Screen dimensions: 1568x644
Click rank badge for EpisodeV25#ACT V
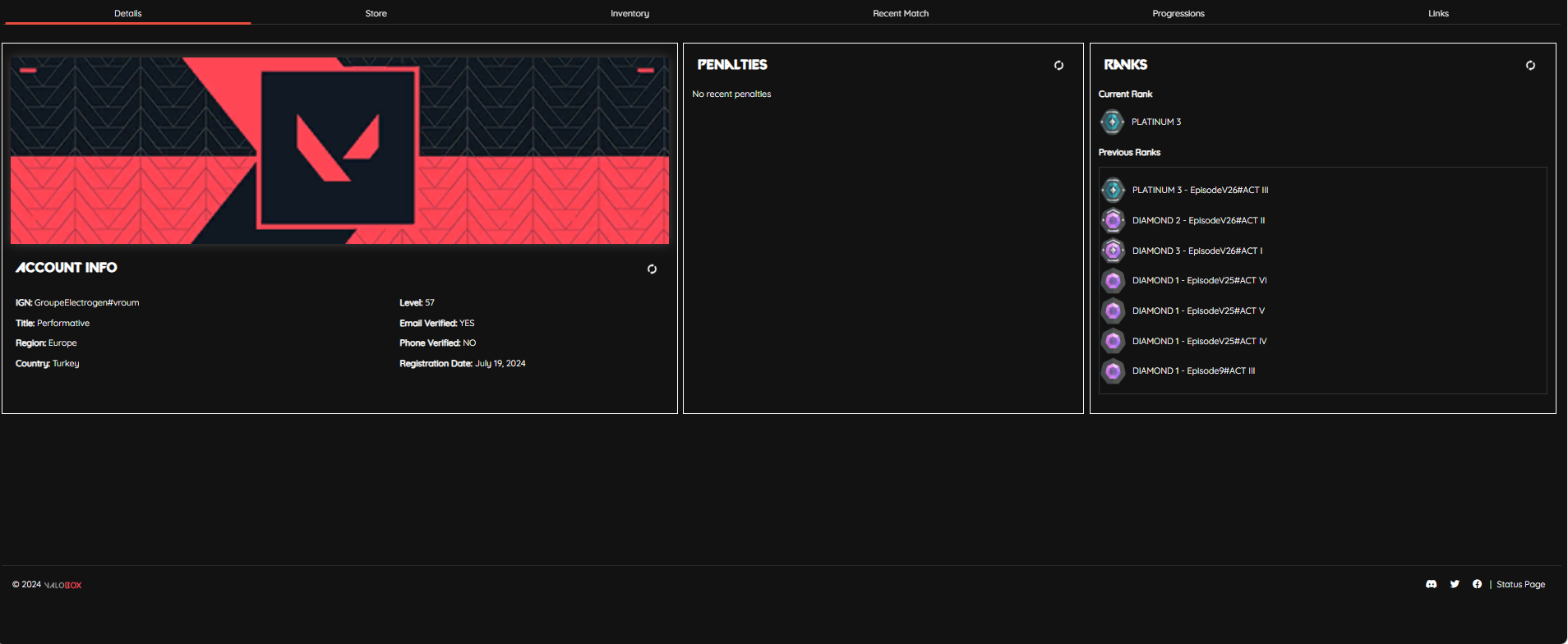click(x=1113, y=310)
